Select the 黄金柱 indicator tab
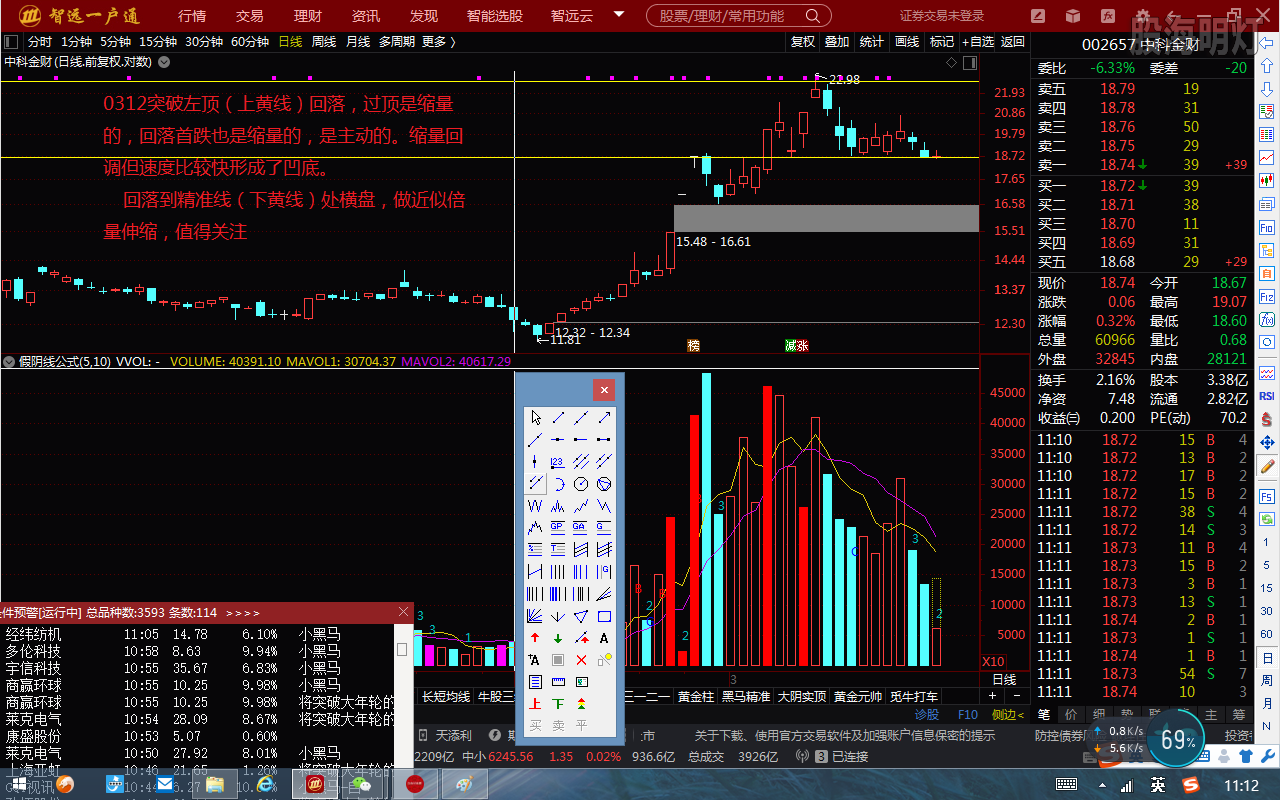 tap(696, 697)
